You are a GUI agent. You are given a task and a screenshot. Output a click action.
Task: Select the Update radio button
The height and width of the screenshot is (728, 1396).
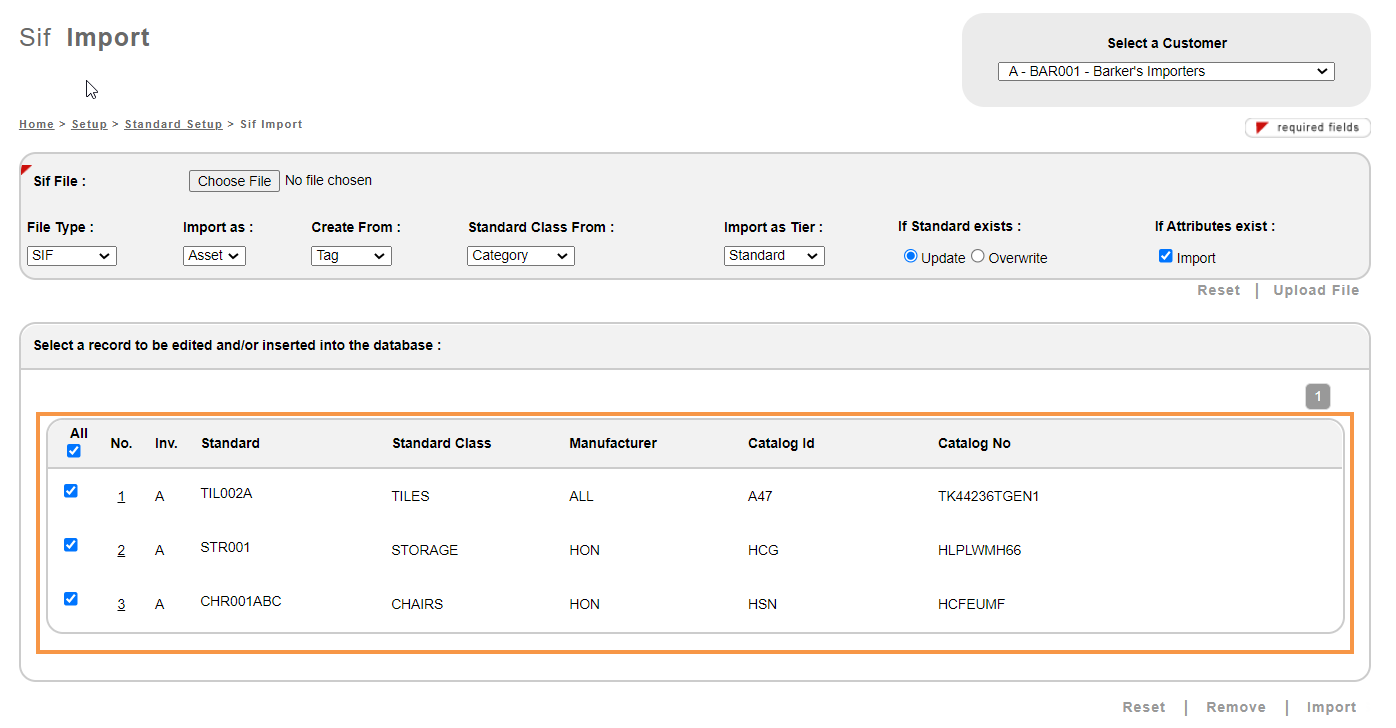point(911,256)
